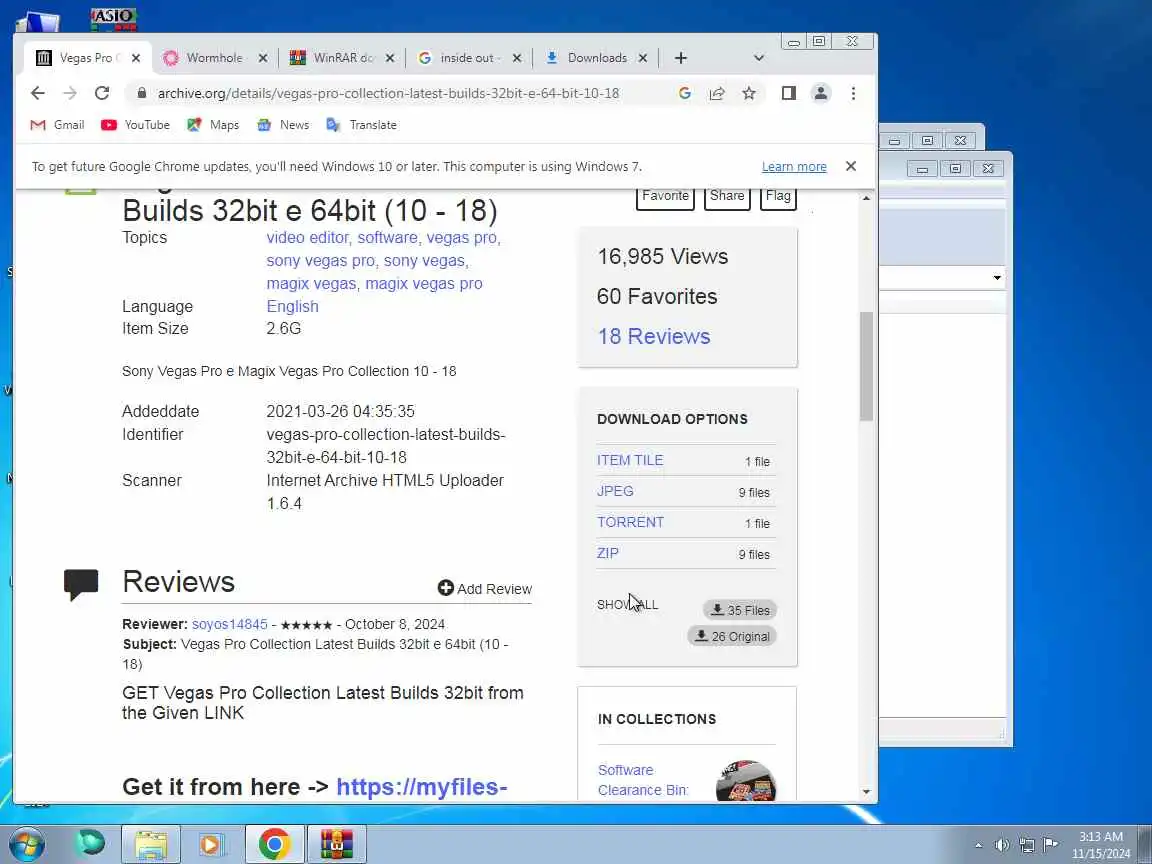The image size is (1152, 864).
Task: Open the volume speaker tray icon
Action: click(x=1001, y=845)
